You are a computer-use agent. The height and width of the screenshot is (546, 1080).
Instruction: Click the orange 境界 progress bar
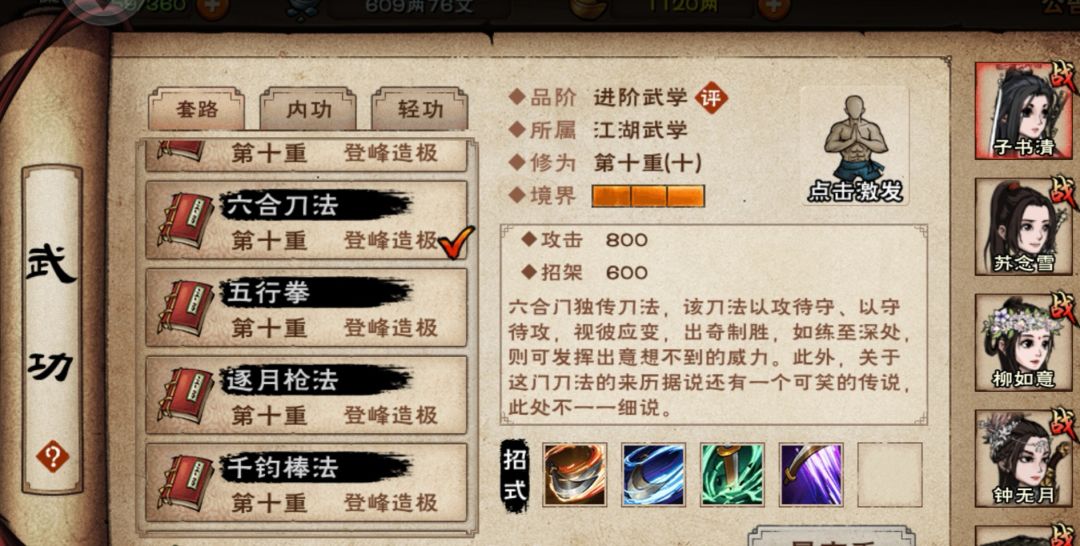click(648, 196)
